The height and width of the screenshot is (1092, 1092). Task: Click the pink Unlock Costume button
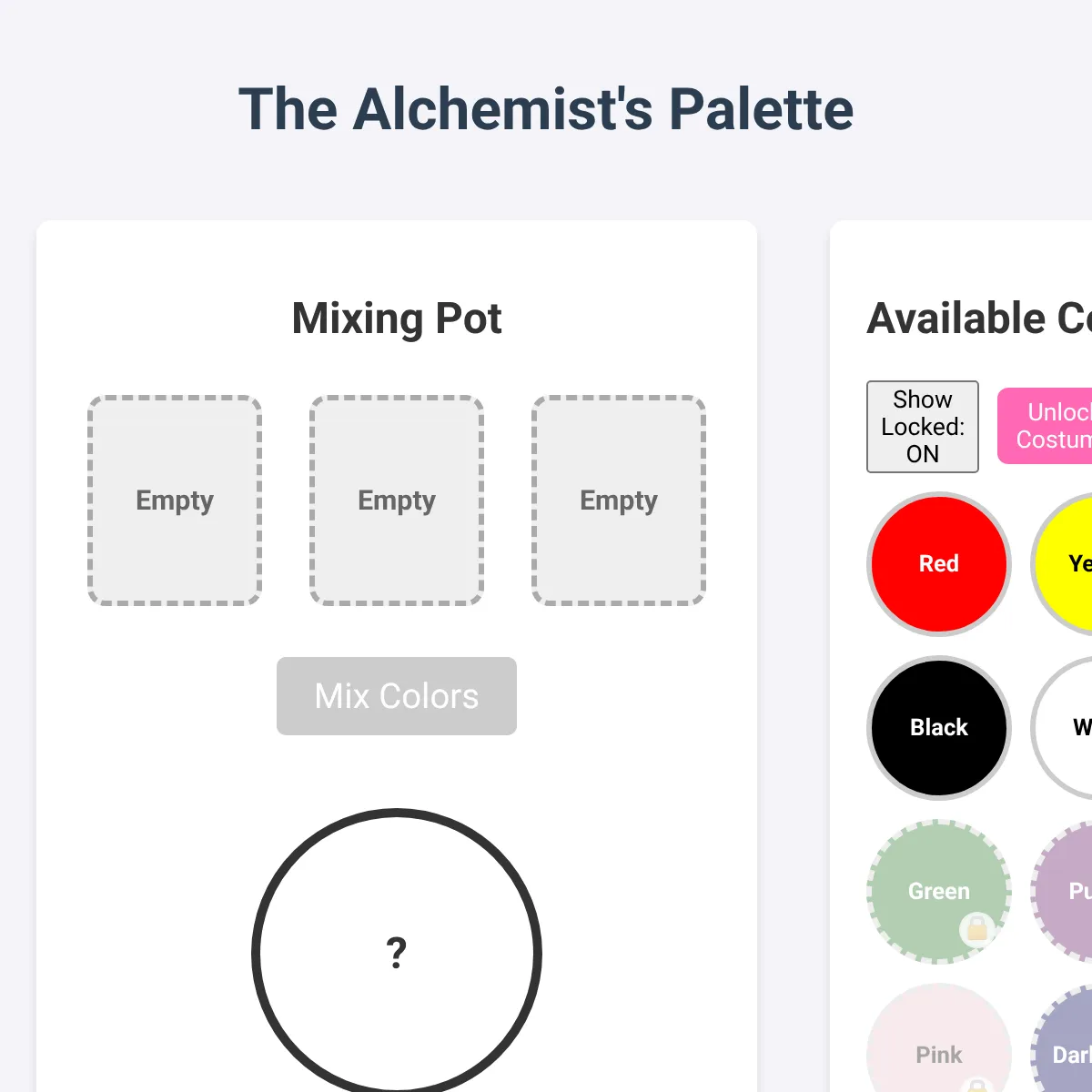pyautogui.click(x=1045, y=426)
